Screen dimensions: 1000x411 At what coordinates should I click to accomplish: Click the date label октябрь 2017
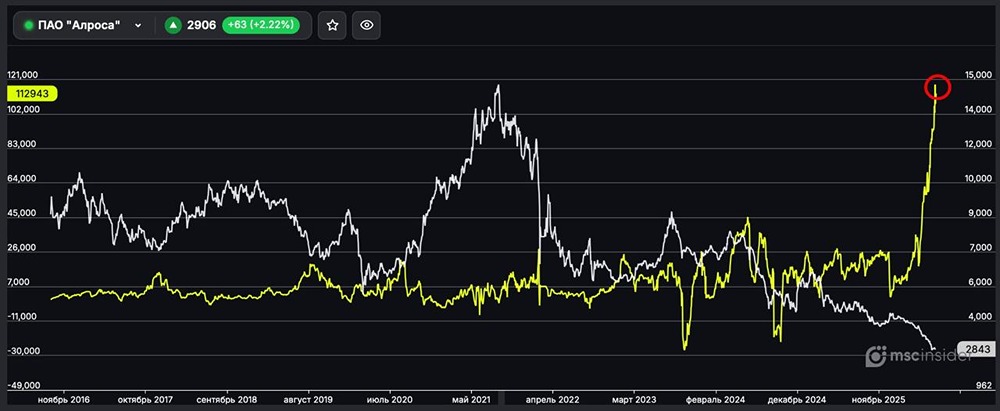[x=145, y=400]
